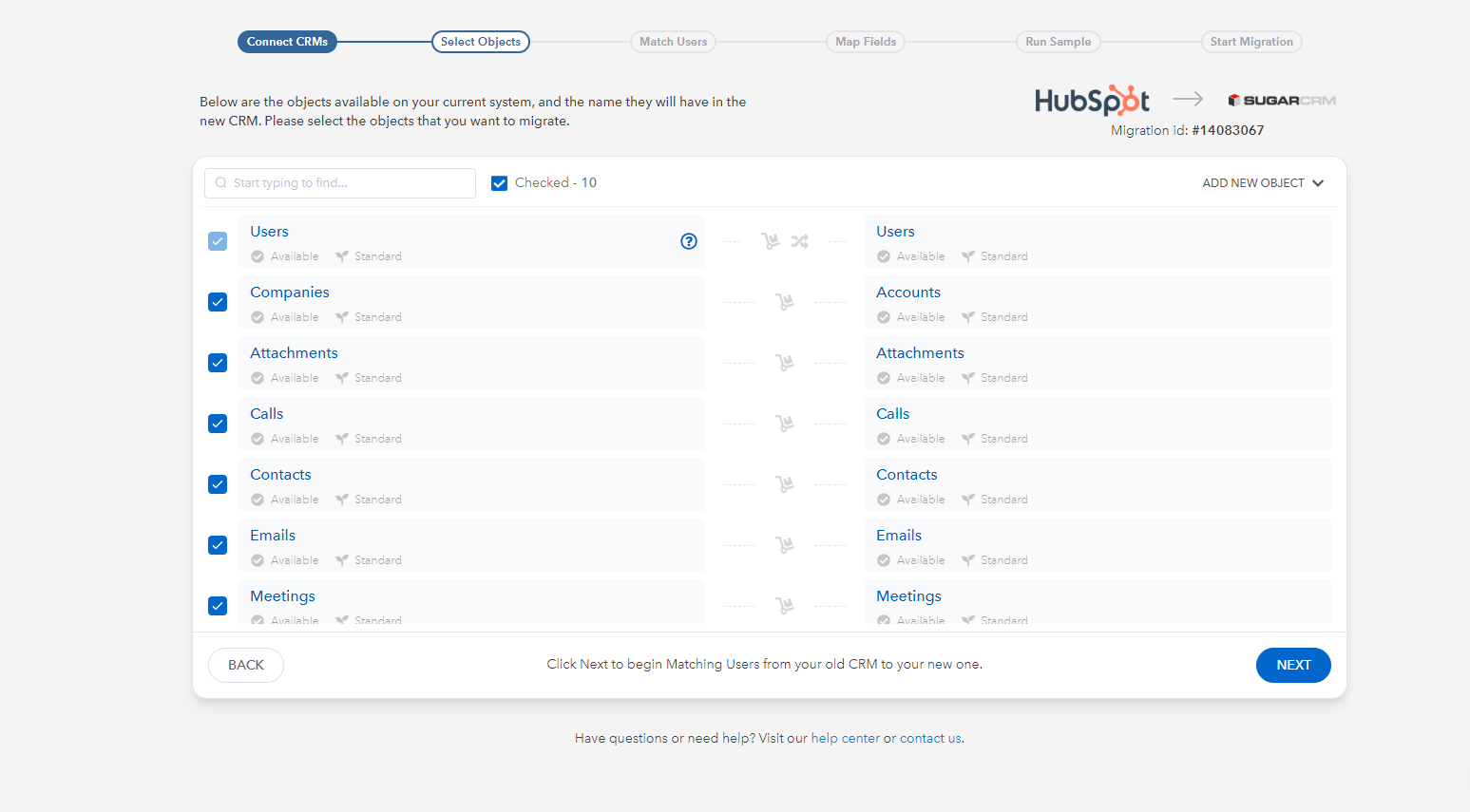The height and width of the screenshot is (812, 1470).
Task: Click the Emails object checkbox to deselect it
Action: tap(218, 544)
